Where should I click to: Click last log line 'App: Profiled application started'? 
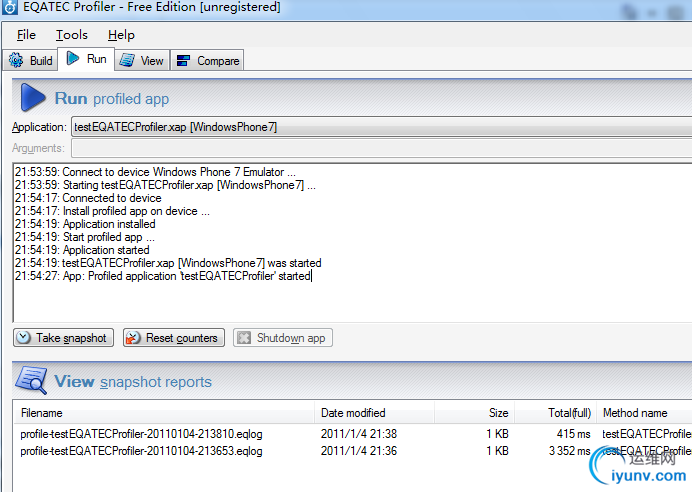[163, 276]
